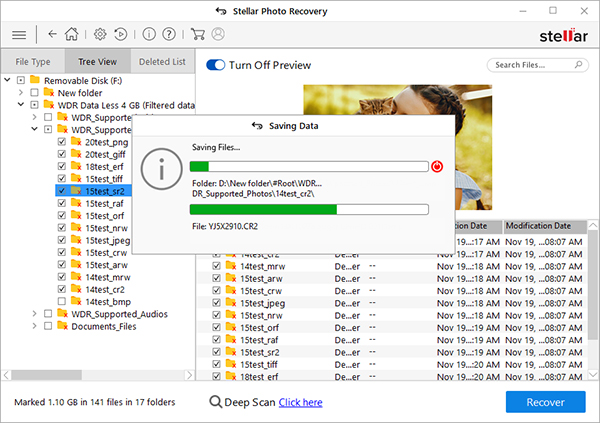Screen dimensions: 600x423
Task: Click the stellar logo
Action: pos(564,36)
